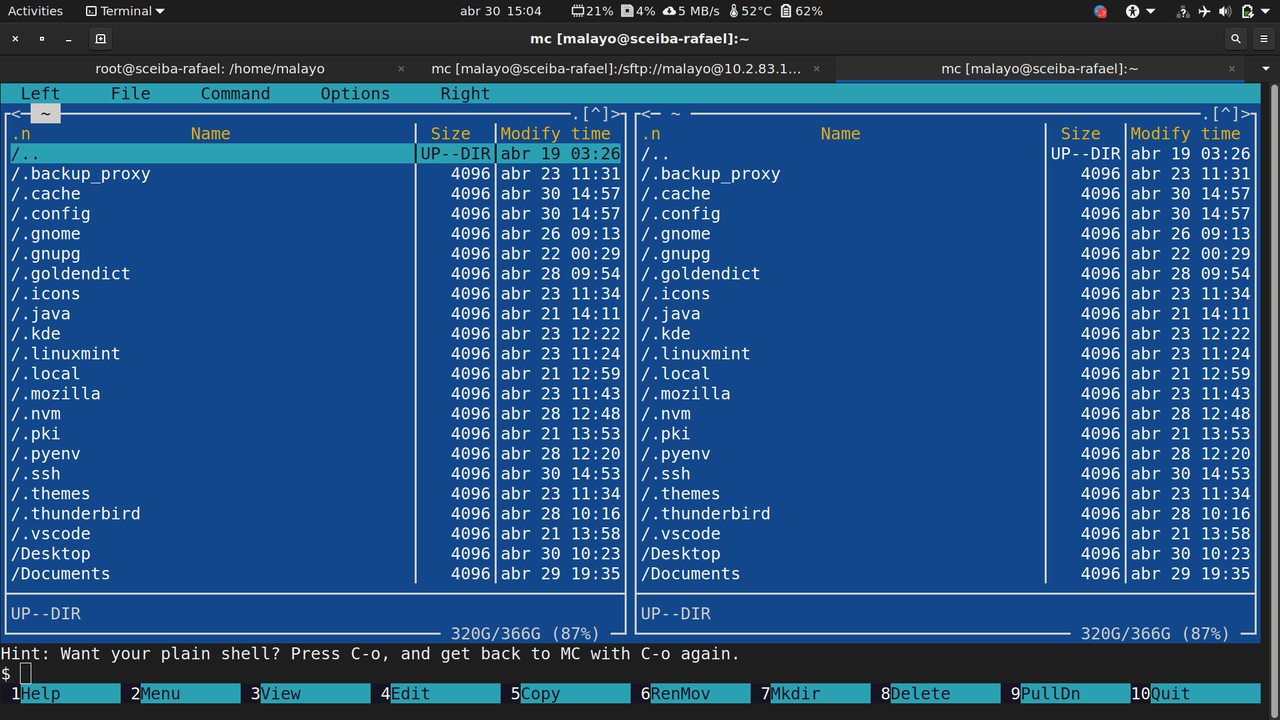This screenshot has height=720, width=1280.
Task: Sort right panel by Name header
Action: pyautogui.click(x=840, y=134)
